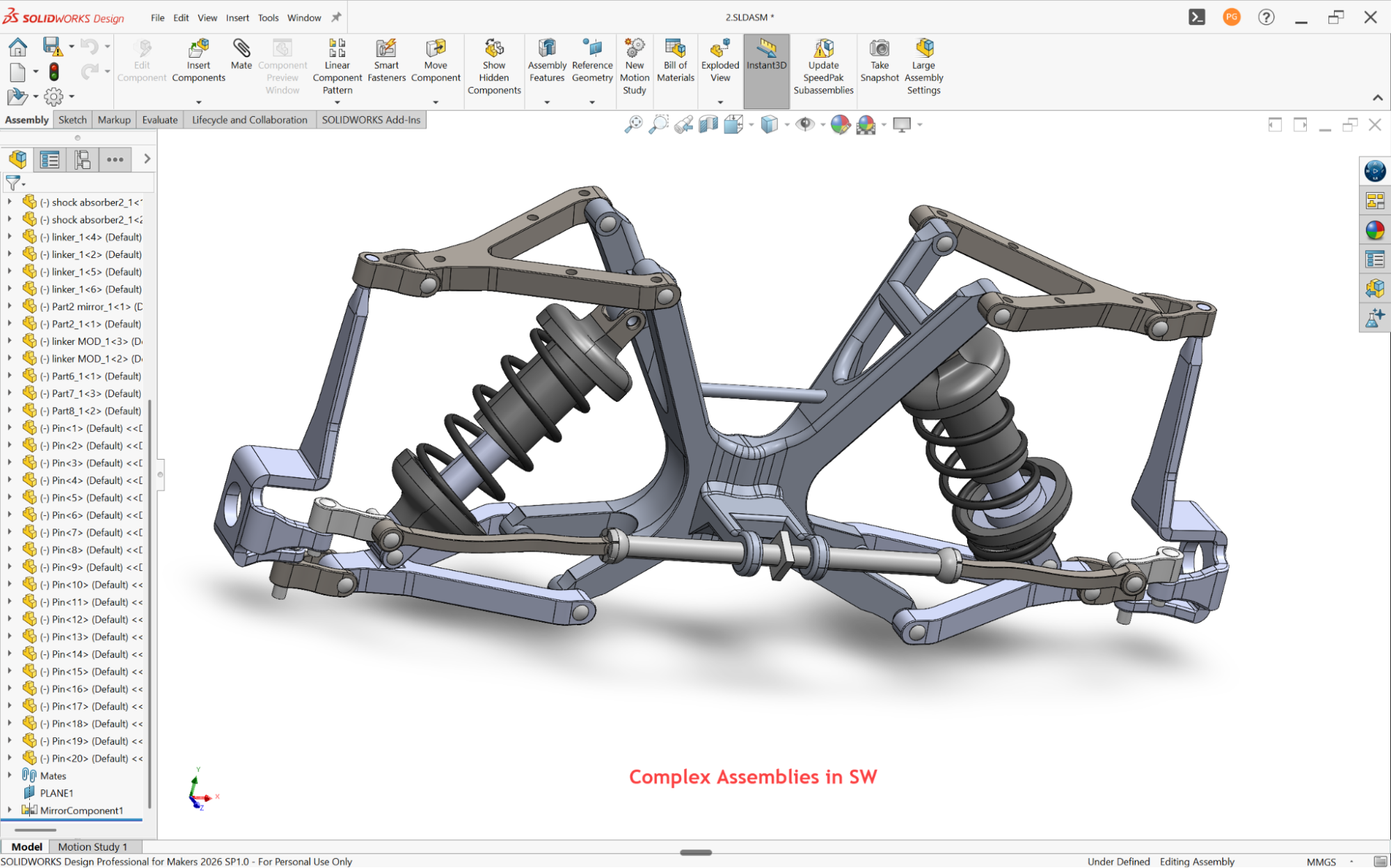Click MMGS unit system in status bar
This screenshot has width=1391, height=868.
pyautogui.click(x=1321, y=861)
